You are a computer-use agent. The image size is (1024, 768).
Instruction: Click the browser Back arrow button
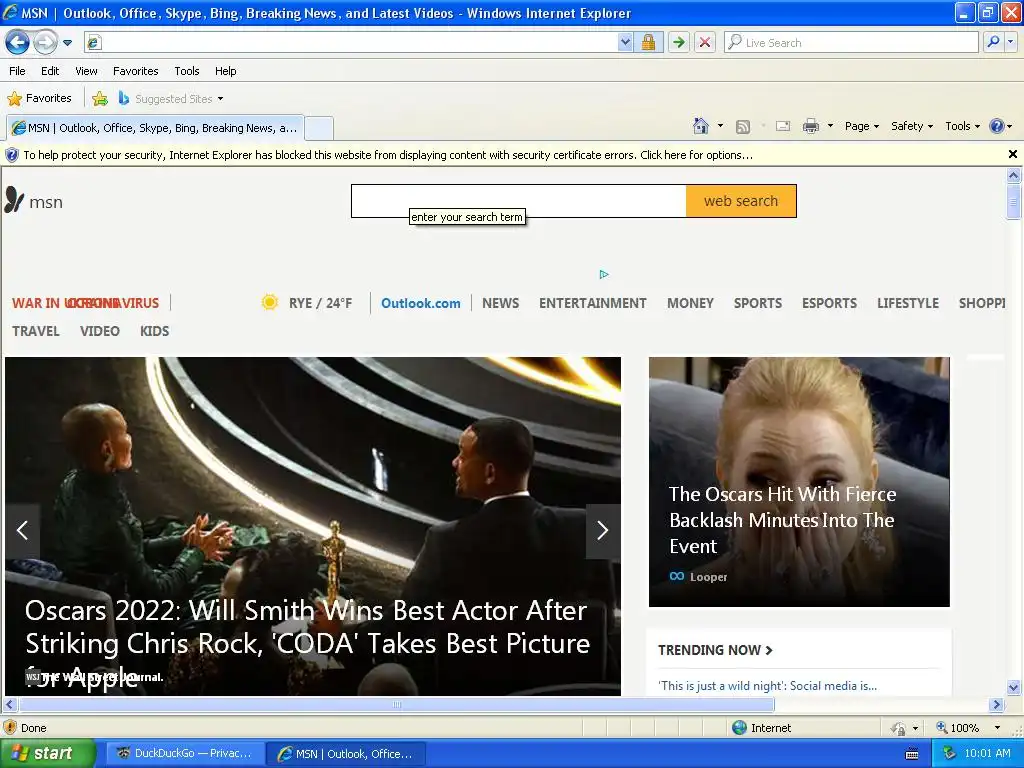click(17, 43)
